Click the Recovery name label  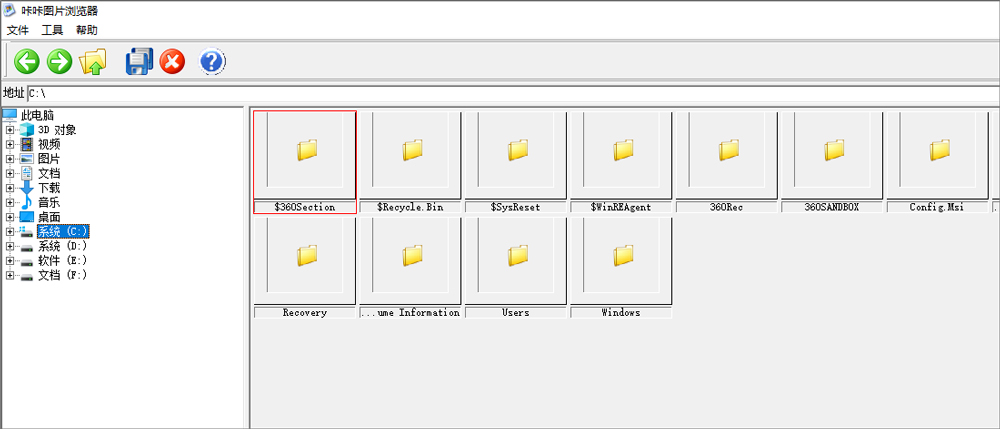tap(305, 313)
